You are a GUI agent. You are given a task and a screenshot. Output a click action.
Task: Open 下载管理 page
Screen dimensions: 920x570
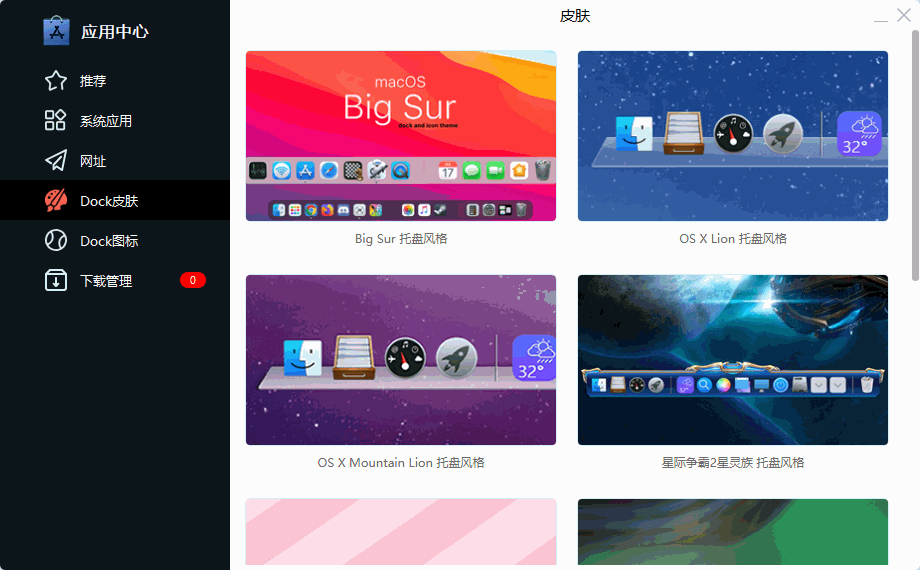[x=115, y=280]
